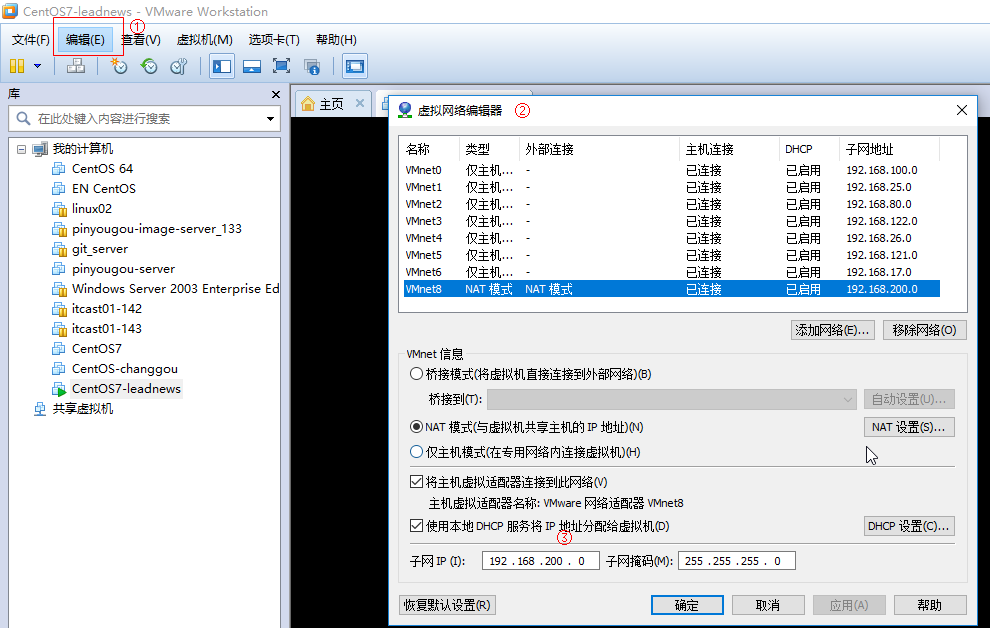990x628 pixels.
Task: Select pinyougou-server virtual machine
Action: click(123, 269)
